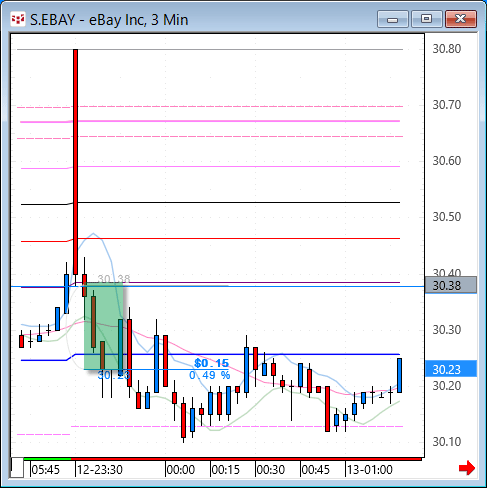Click the red candlestick chart icon in title bar

click(x=18, y=19)
